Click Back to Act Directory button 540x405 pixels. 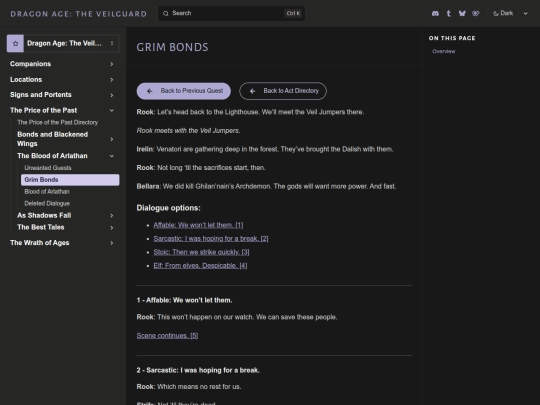[283, 91]
